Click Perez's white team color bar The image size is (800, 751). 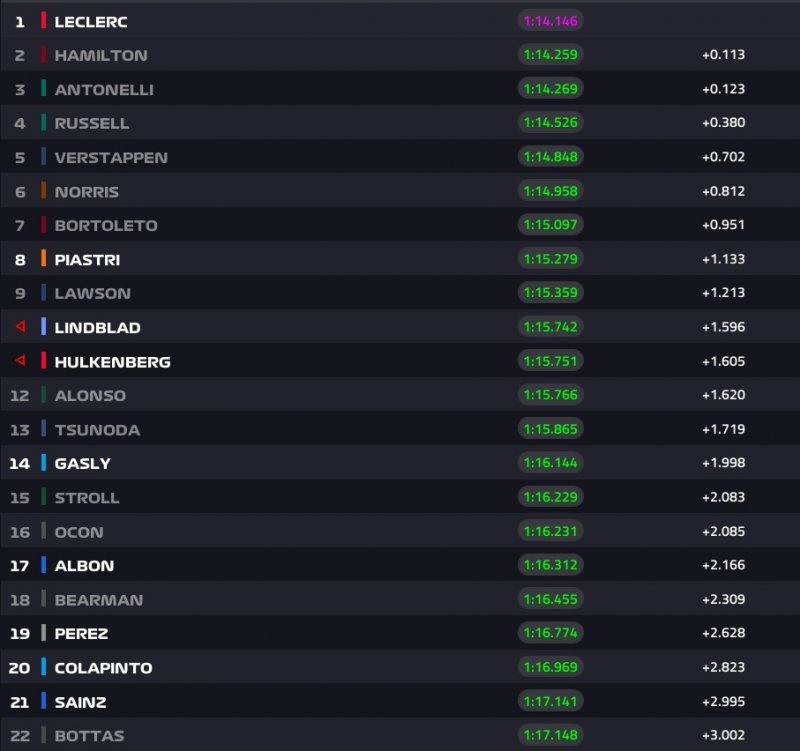(x=43, y=633)
